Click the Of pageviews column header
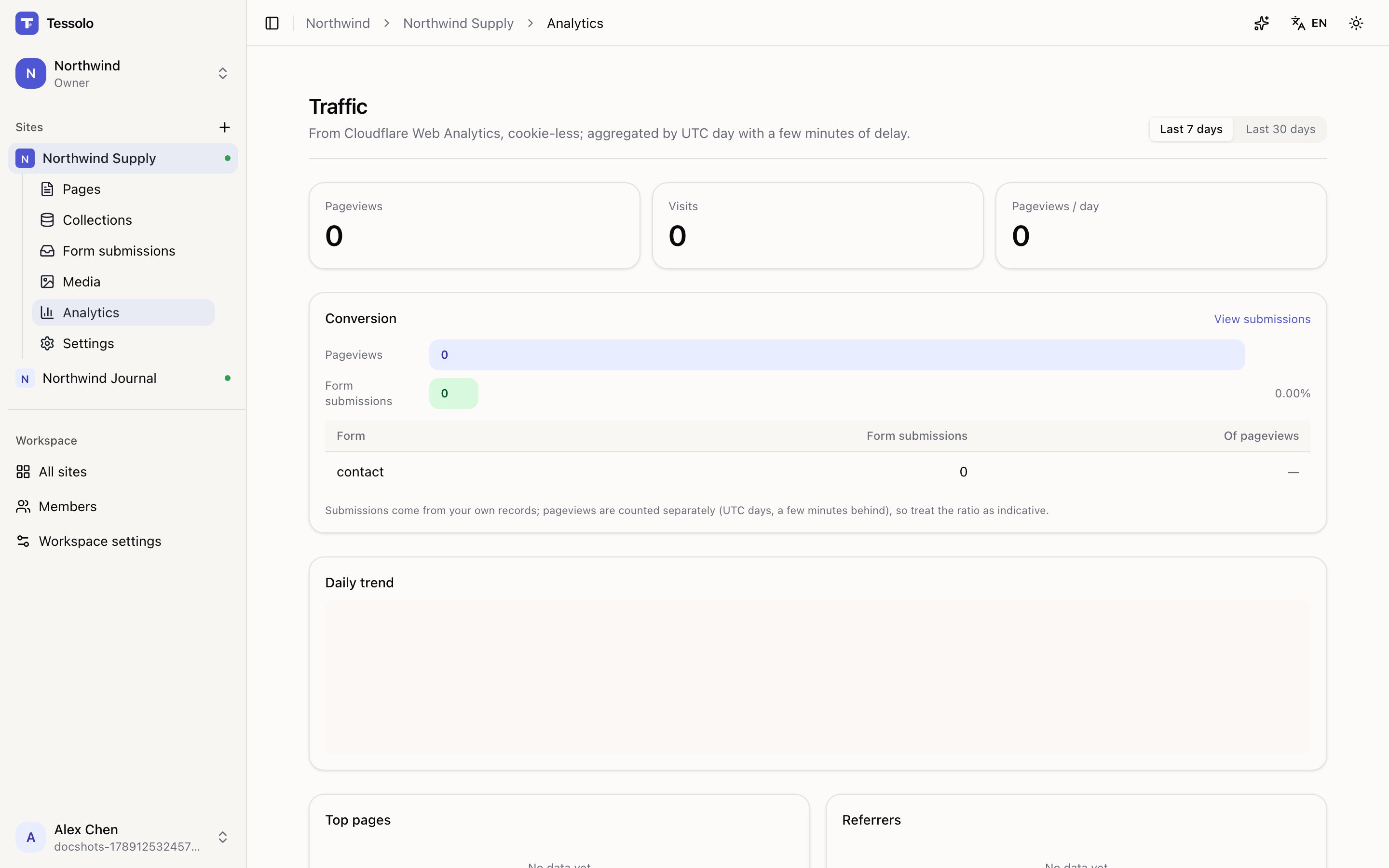Screen dimensions: 1389x868 (1261, 436)
